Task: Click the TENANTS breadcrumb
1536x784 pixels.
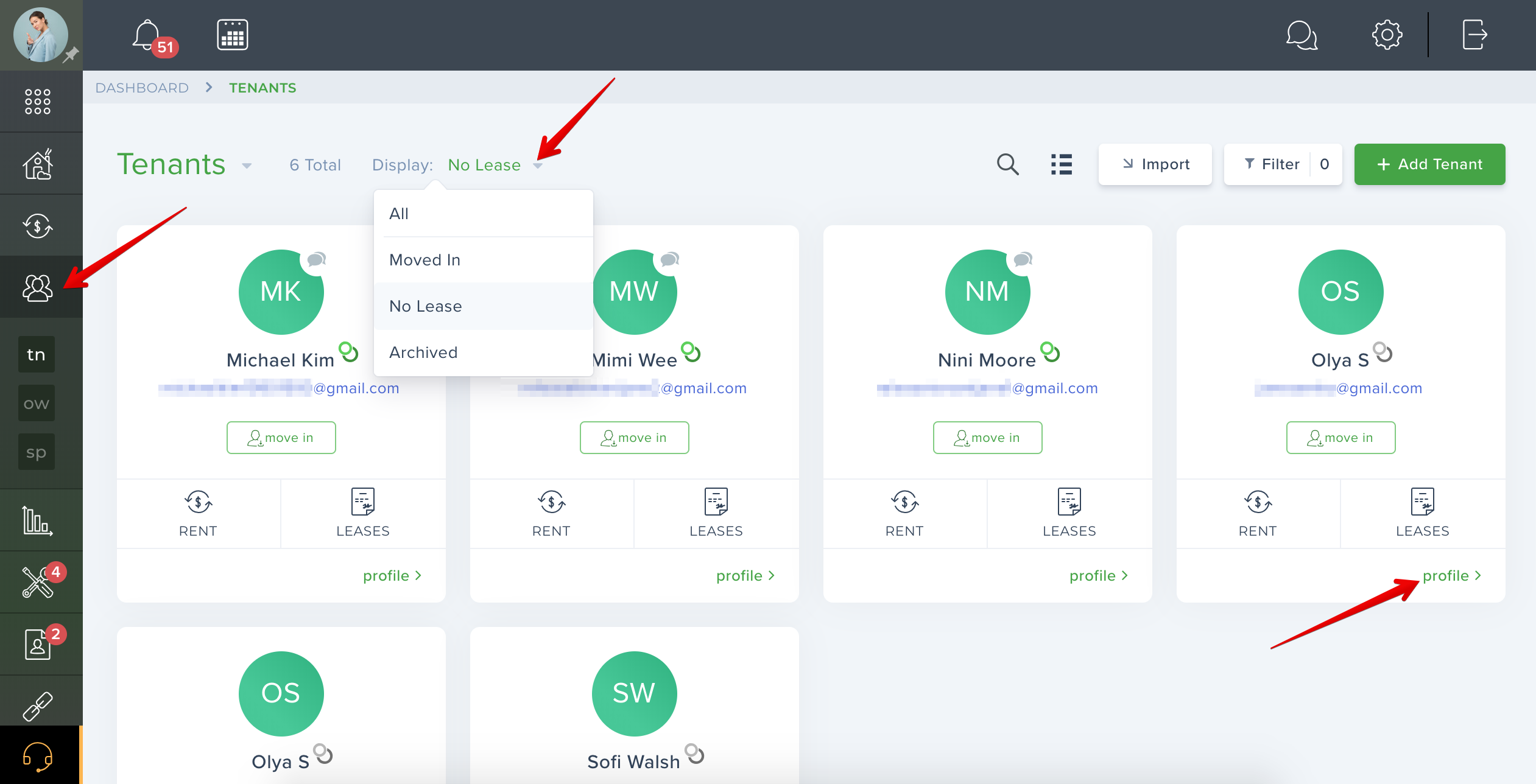Action: (262, 88)
